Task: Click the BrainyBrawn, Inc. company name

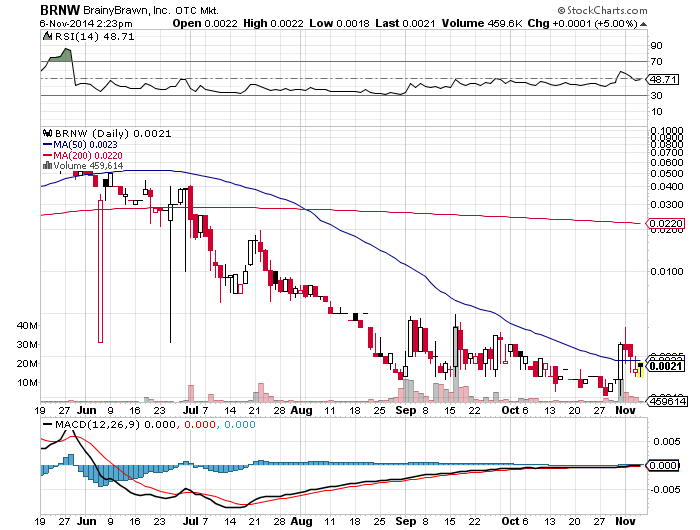Action: [127, 10]
